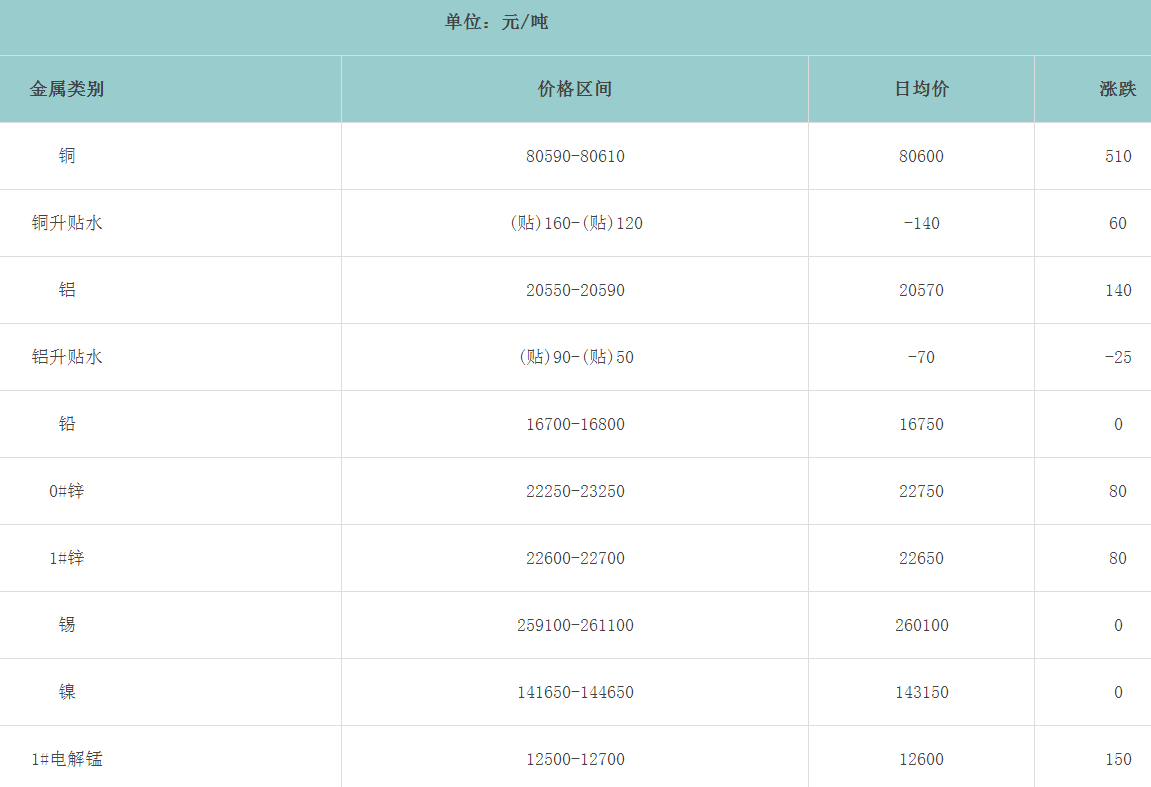Click the 价格区间 column header
The image size is (1151, 787).
575,89
